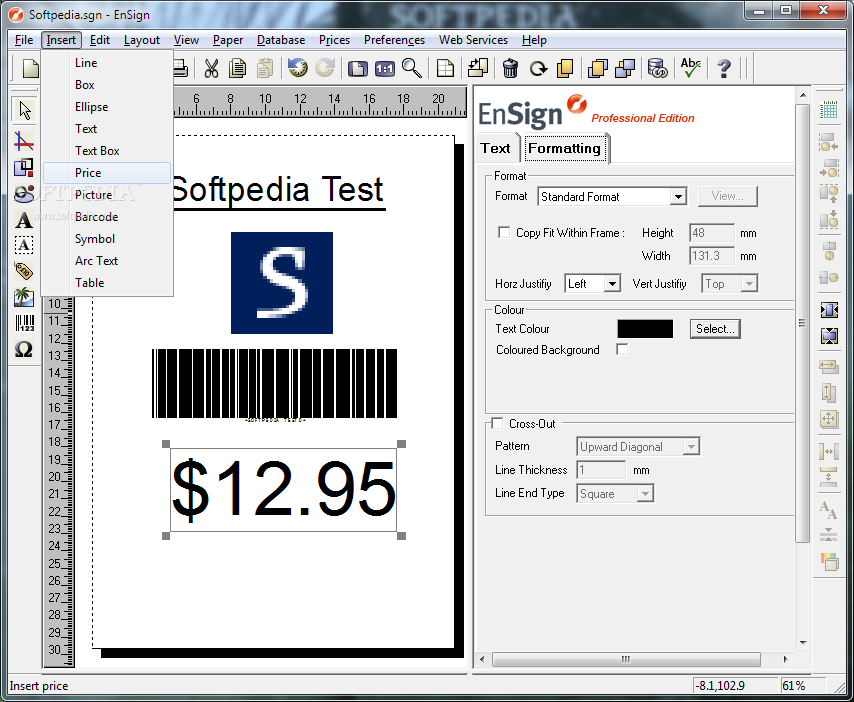Select the blue S logo image
This screenshot has height=702, width=854.
[x=282, y=283]
